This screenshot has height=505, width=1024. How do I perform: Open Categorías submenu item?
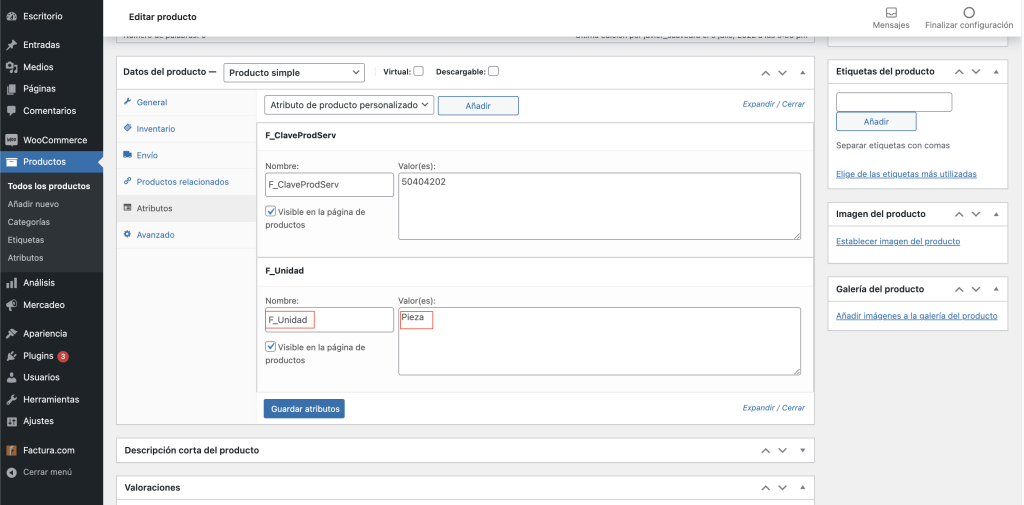29,222
